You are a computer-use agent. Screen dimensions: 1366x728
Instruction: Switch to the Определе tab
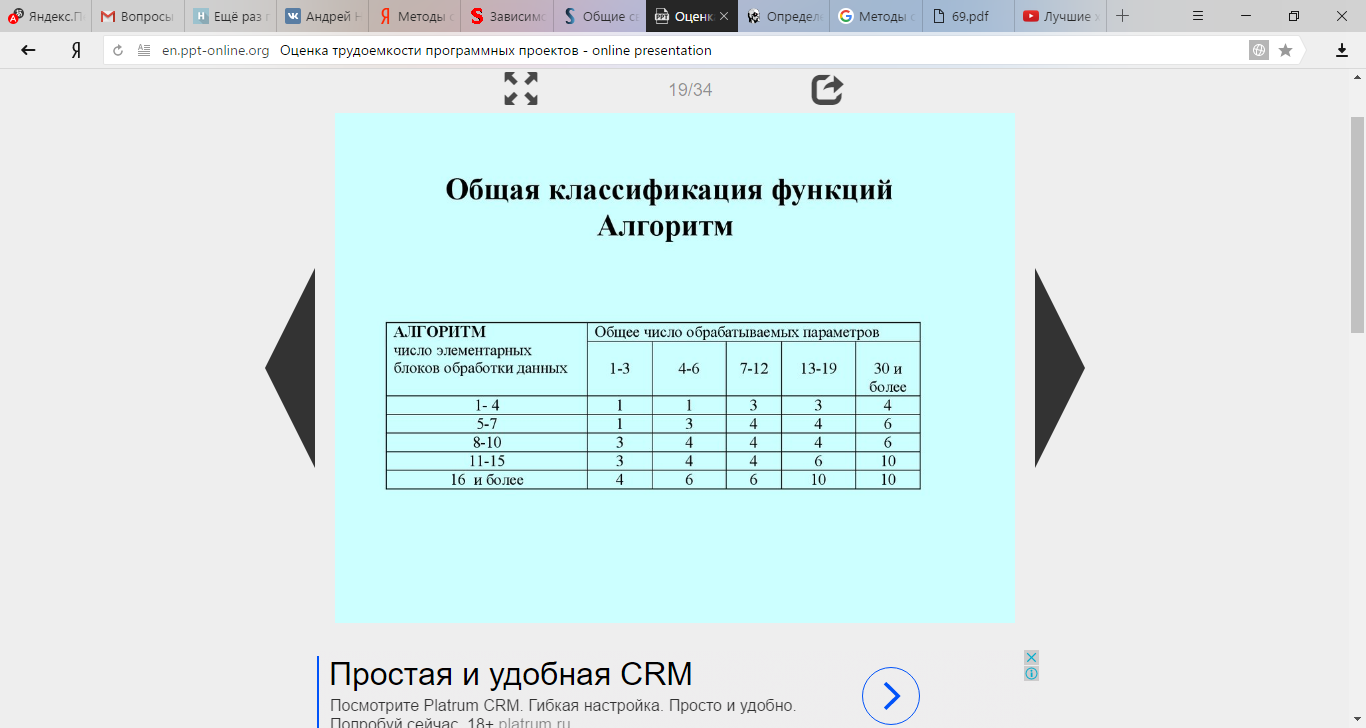point(784,16)
